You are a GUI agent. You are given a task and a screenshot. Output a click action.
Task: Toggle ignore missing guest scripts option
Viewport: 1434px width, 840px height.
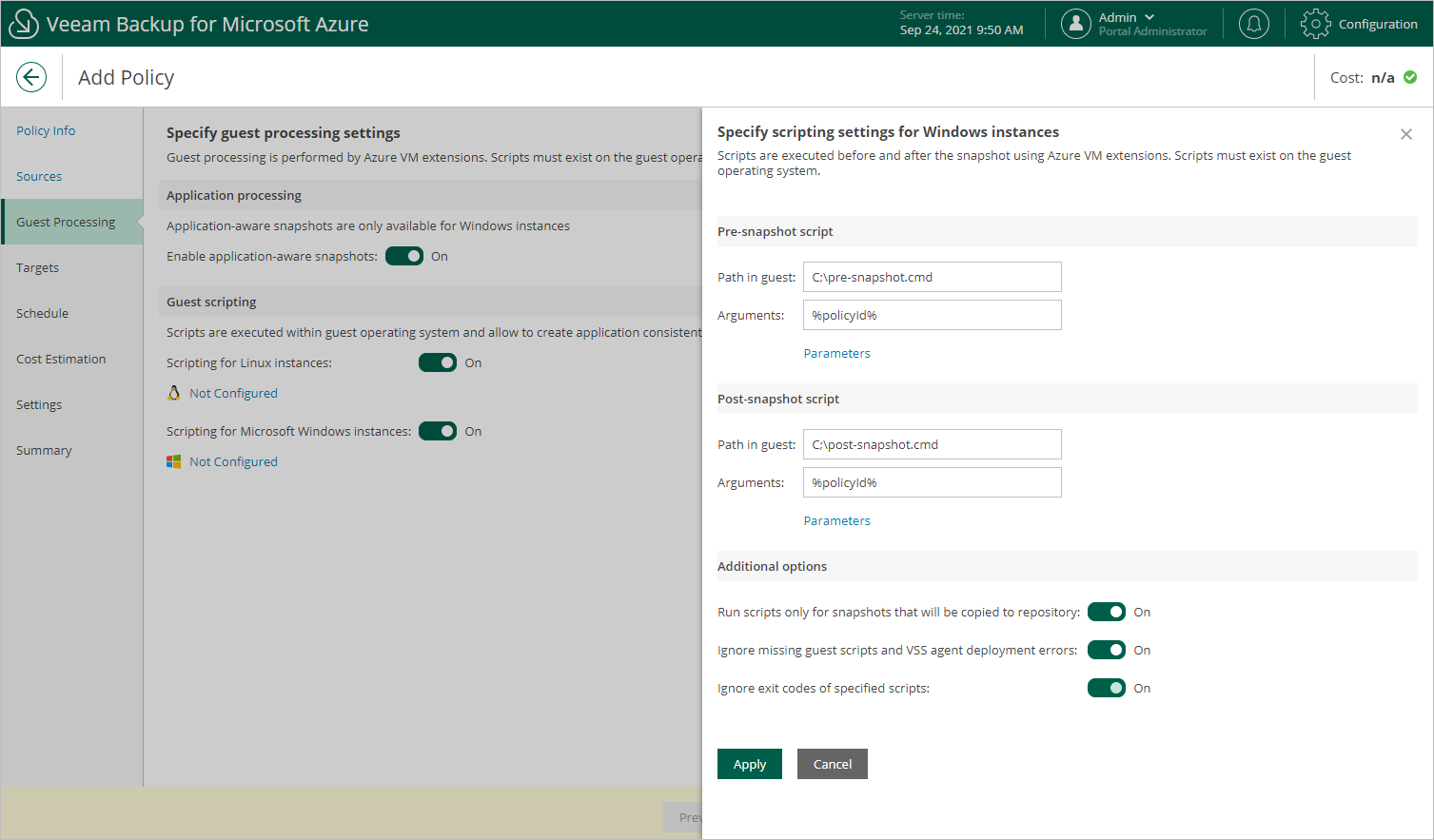point(1107,650)
